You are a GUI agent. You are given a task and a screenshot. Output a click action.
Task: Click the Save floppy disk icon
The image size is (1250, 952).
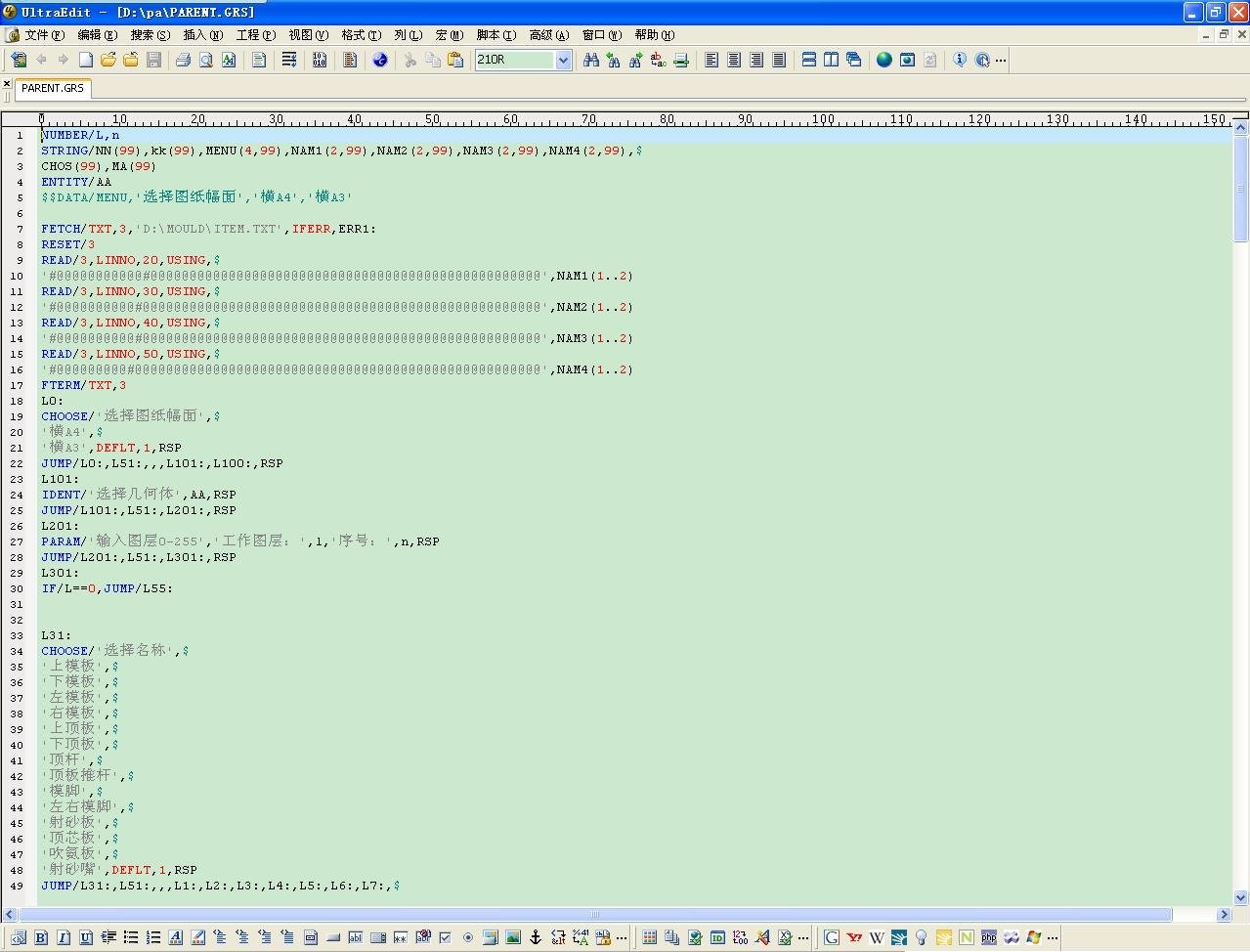(x=153, y=60)
